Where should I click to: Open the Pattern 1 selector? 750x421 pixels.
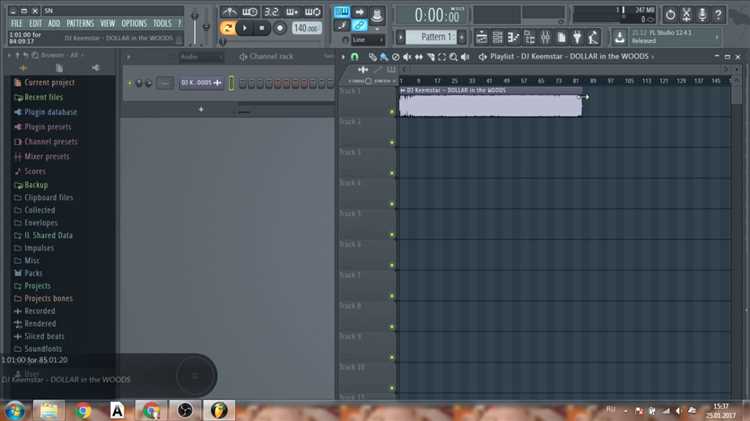[x=433, y=37]
